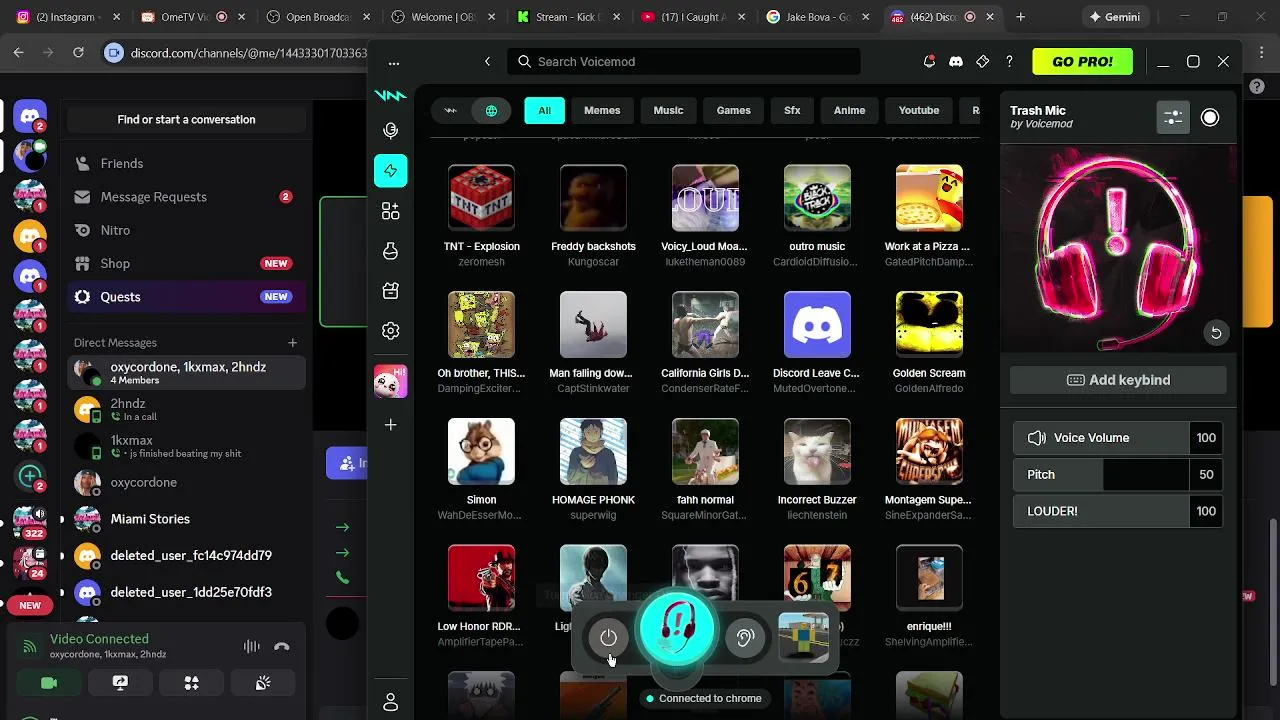
Task: Add a Discord server with plus icon
Action: coord(30,477)
